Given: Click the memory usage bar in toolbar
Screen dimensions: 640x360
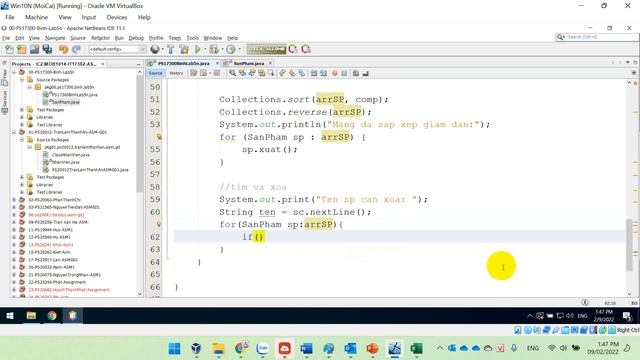Looking at the screenshot, I should (x=266, y=49).
